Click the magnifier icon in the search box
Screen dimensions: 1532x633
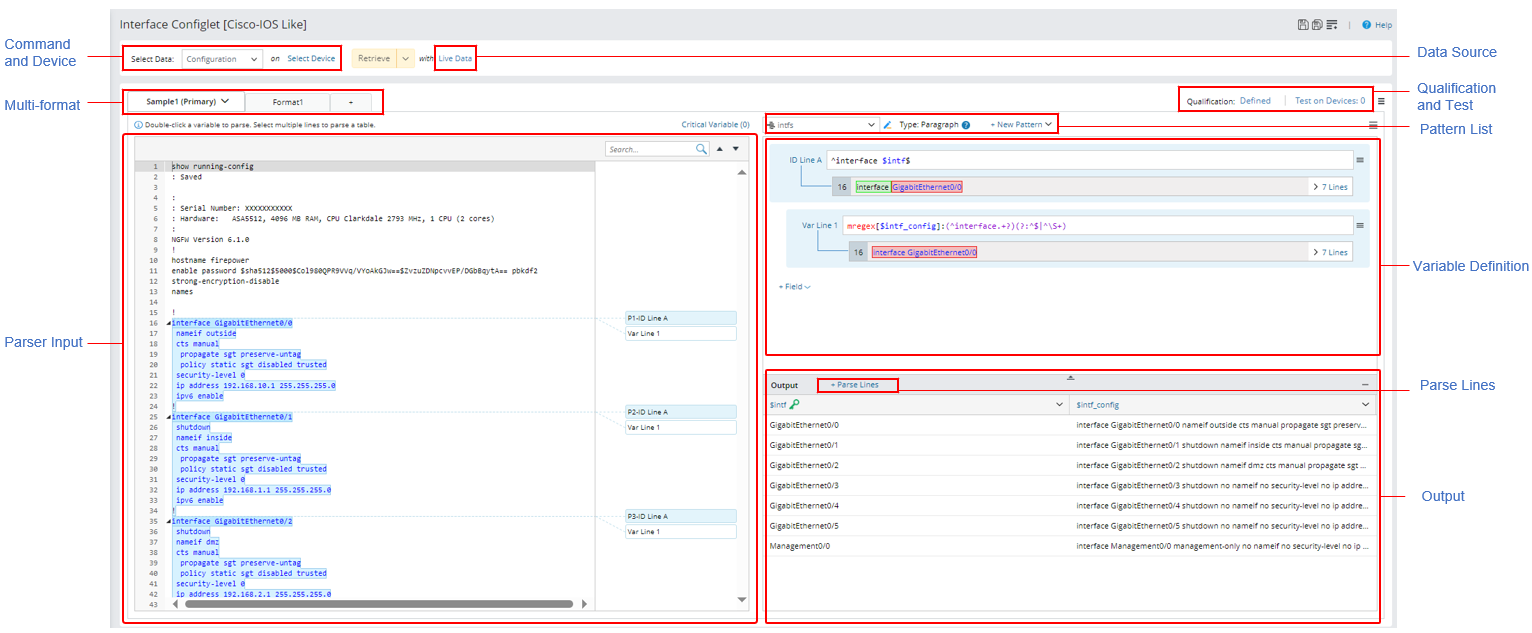point(701,149)
